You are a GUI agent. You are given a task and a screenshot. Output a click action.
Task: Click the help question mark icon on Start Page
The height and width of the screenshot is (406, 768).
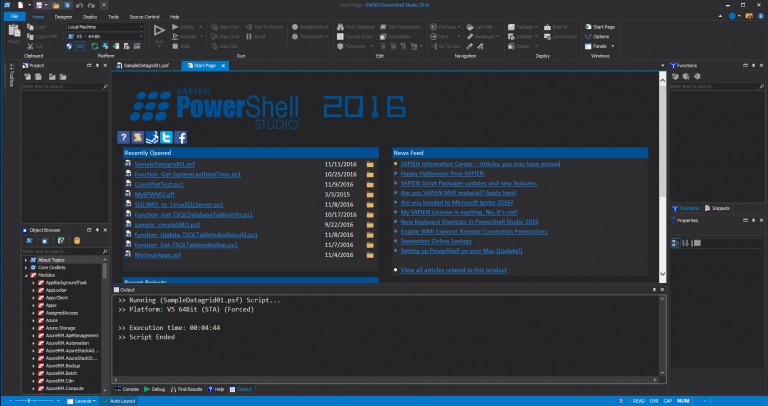123,138
